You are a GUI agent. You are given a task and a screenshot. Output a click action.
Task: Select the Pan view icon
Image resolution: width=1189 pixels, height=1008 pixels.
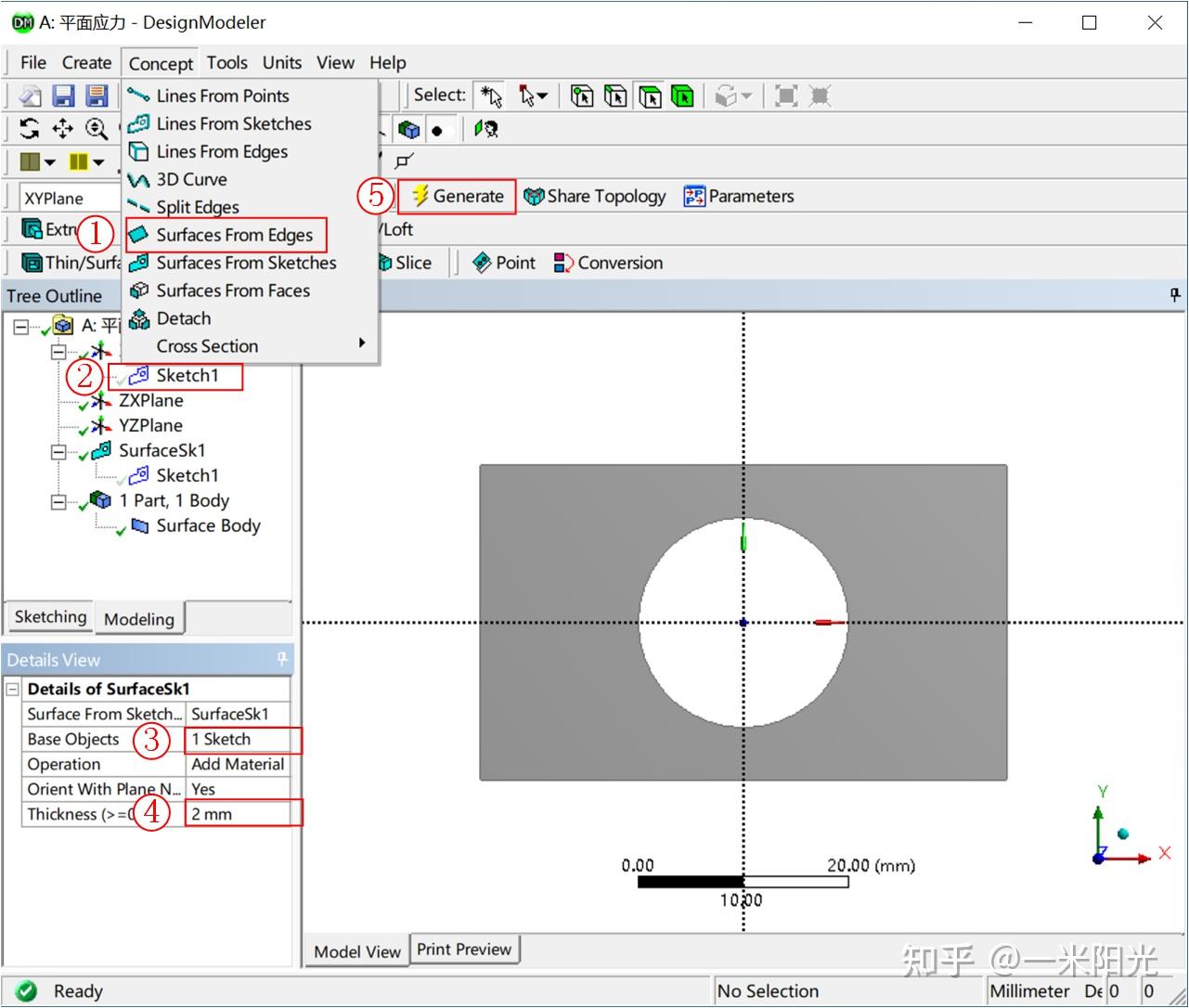click(x=63, y=129)
